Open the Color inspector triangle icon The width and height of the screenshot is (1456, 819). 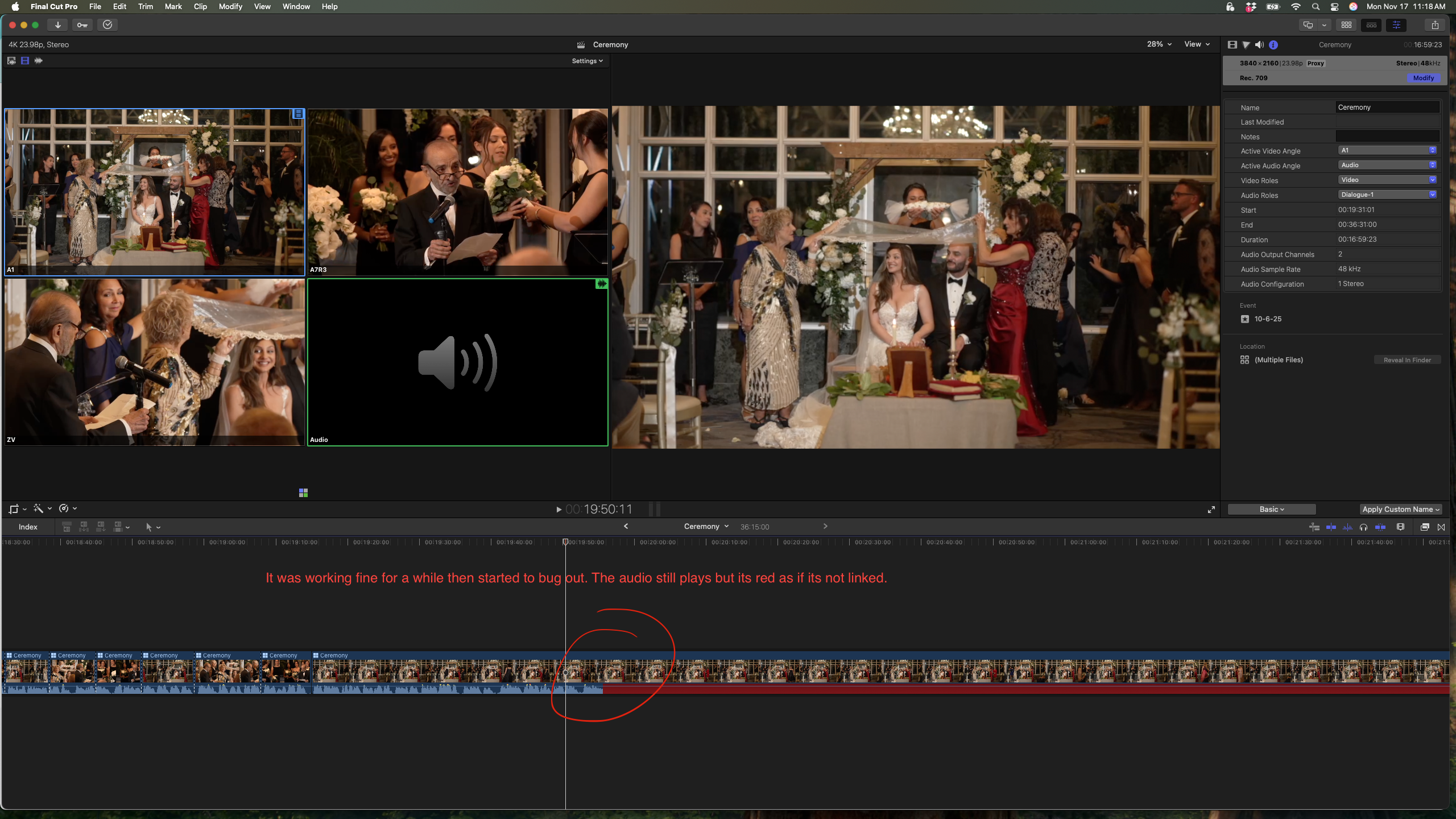pyautogui.click(x=1246, y=45)
